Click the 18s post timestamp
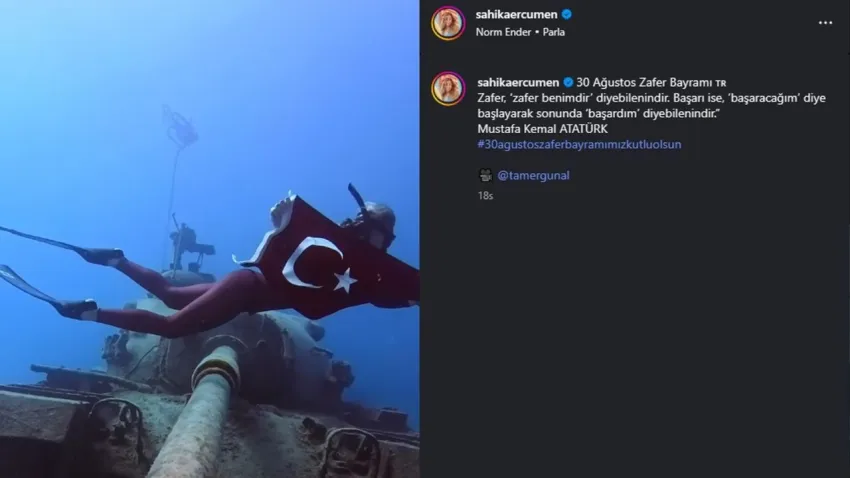Screen dimensions: 850x478 (x=485, y=196)
